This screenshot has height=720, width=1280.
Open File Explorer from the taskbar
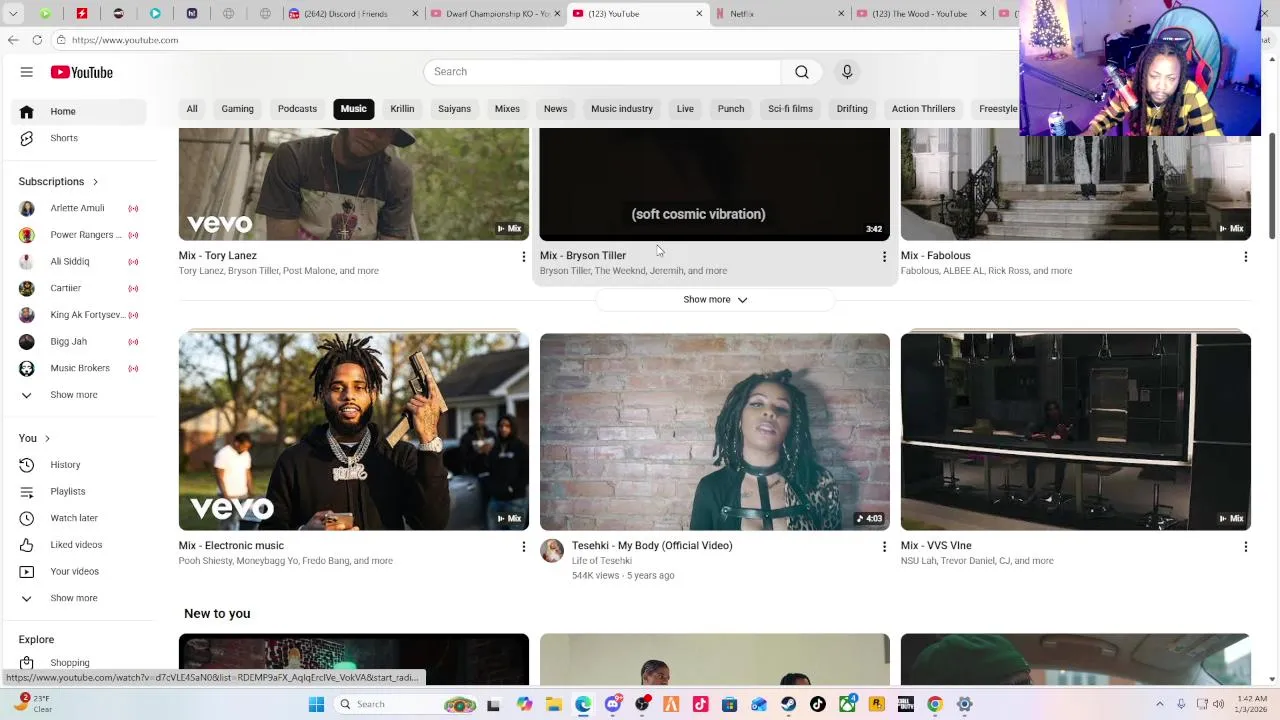pos(554,705)
